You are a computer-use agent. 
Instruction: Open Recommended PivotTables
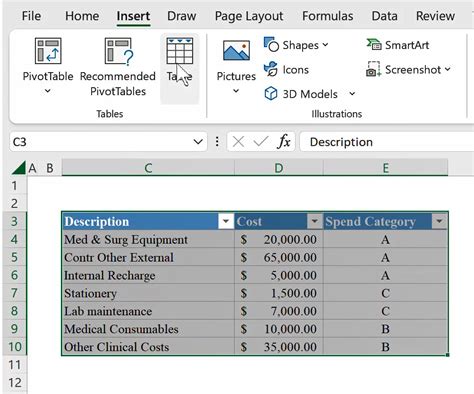coord(118,67)
